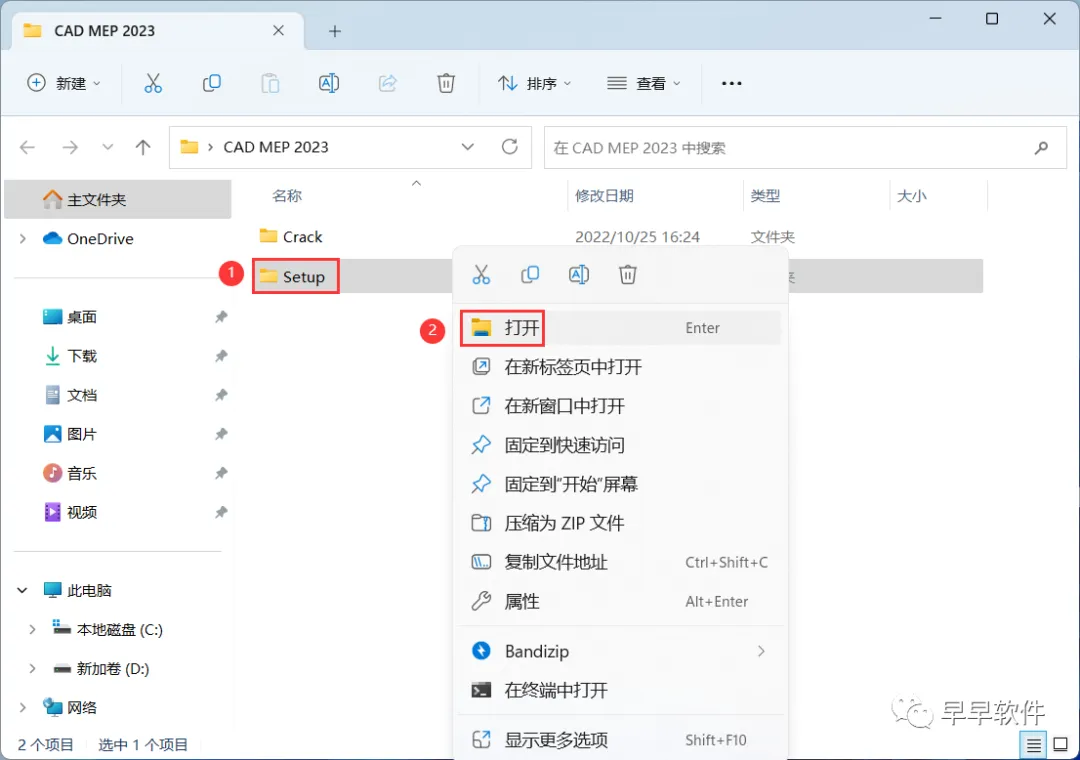Switch to details view in status bar
The height and width of the screenshot is (760, 1080).
[1033, 745]
